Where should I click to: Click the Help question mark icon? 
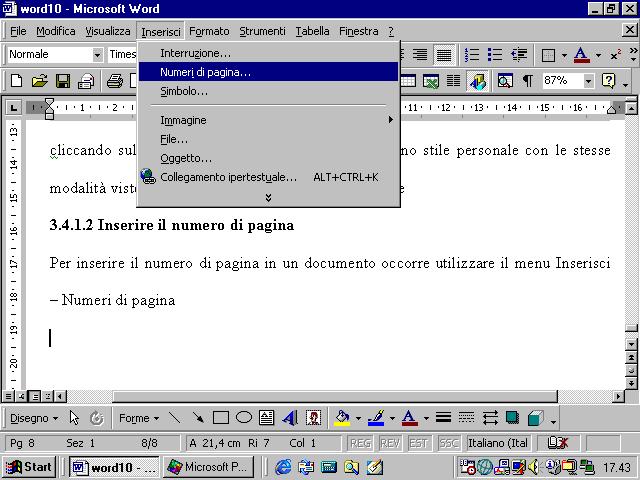[x=608, y=81]
